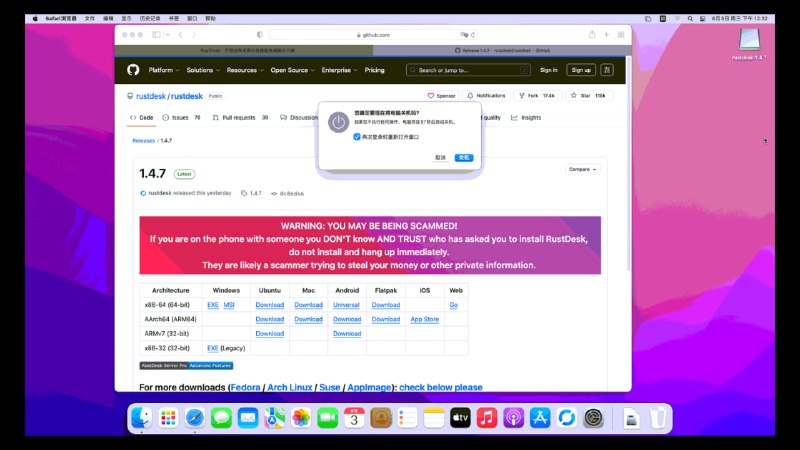
Task: Expand the Open Source menu
Action: [292, 70]
